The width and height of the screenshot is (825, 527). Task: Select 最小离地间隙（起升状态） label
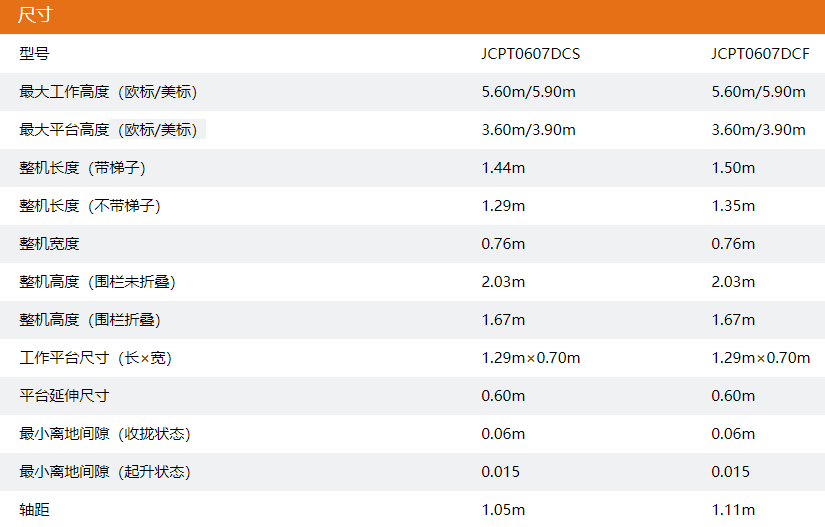coord(105,472)
